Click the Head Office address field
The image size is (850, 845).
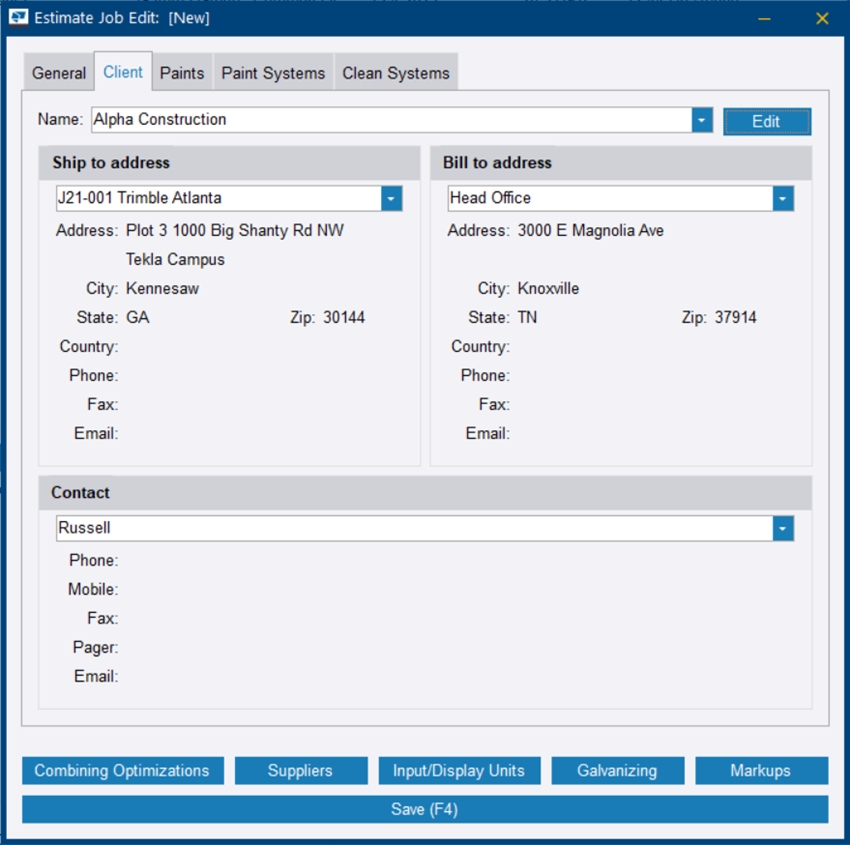608,198
